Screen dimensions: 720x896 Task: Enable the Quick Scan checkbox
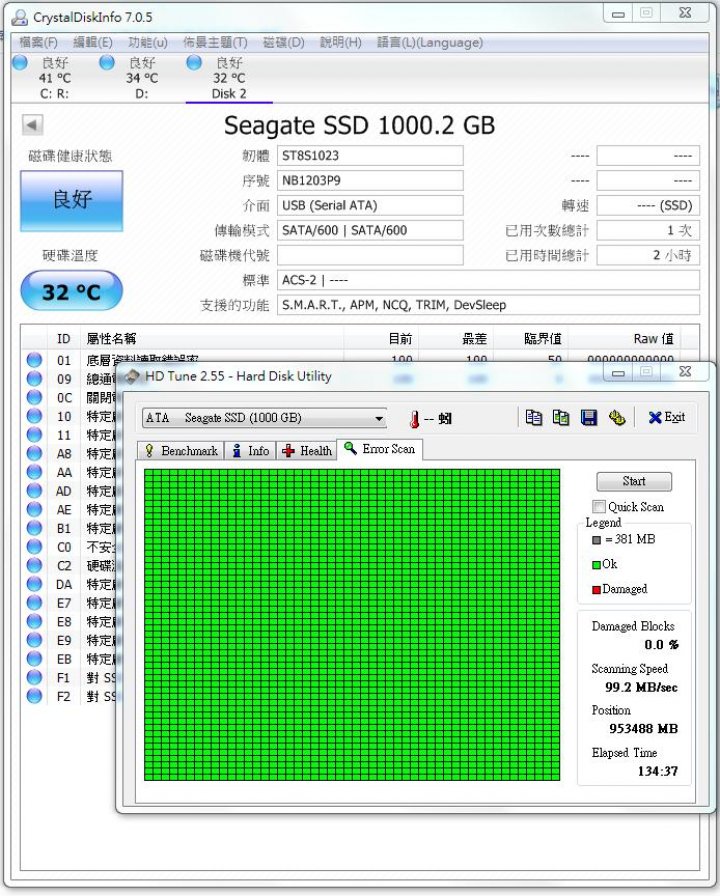tap(599, 506)
